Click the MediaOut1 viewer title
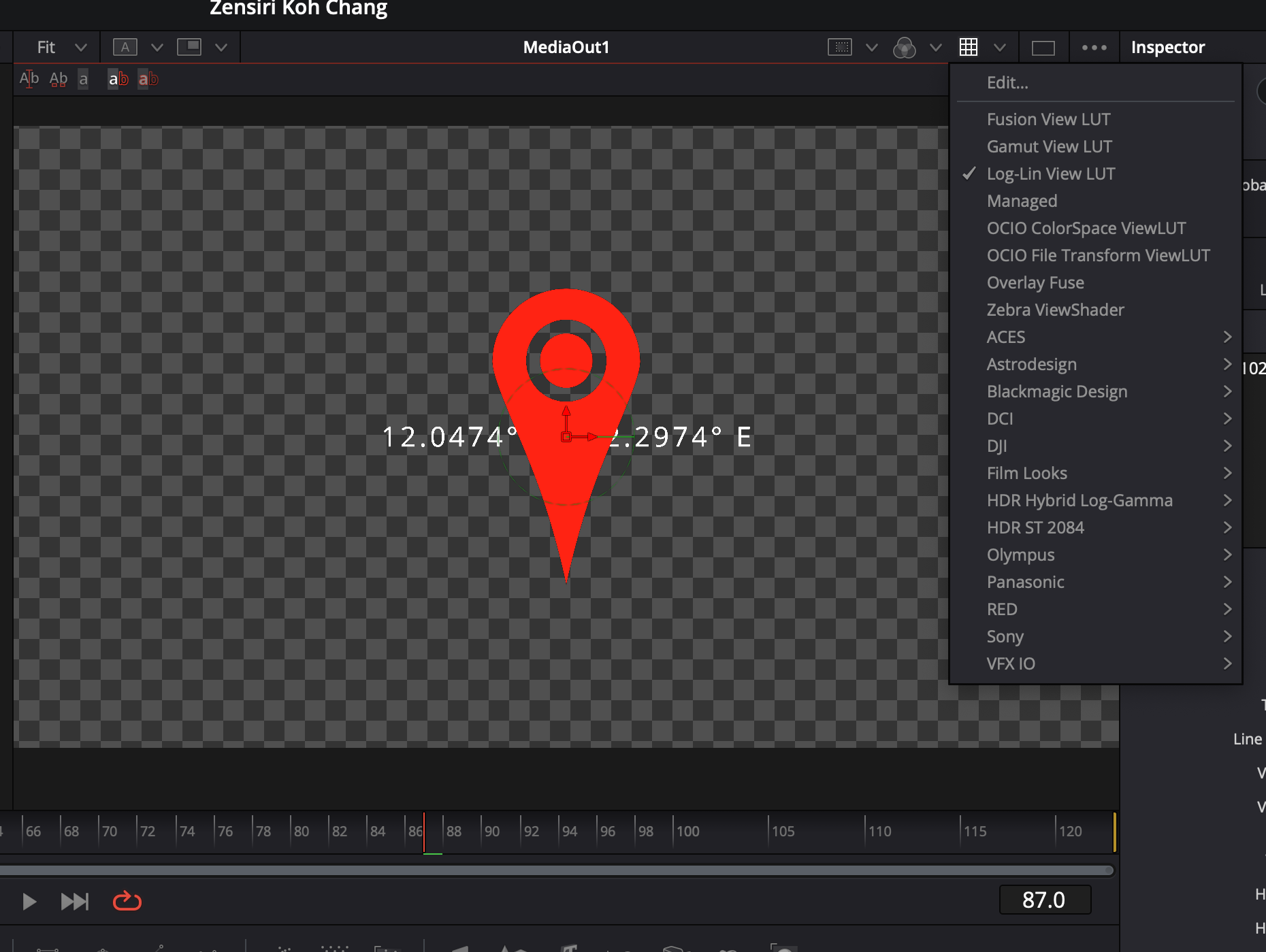This screenshot has width=1266, height=952. 566,47
